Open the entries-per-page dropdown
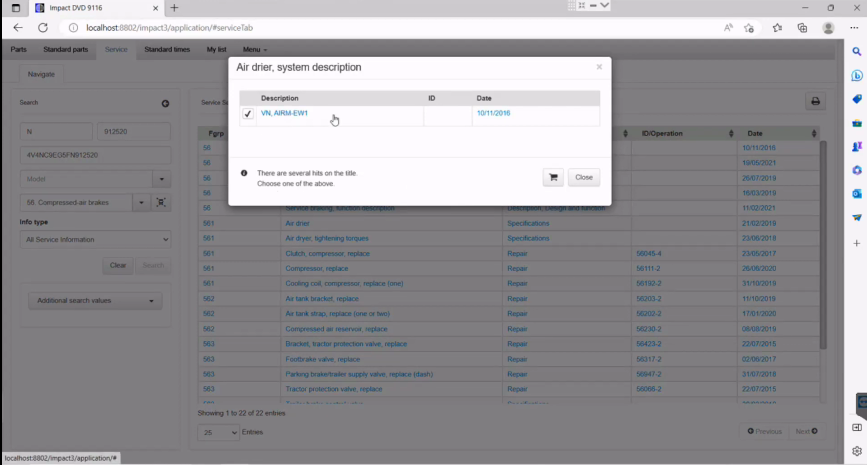 coord(219,432)
